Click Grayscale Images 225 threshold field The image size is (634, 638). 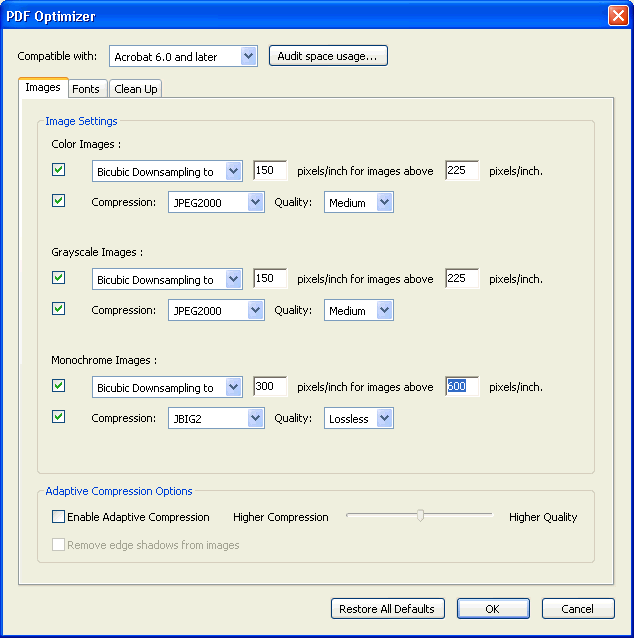462,279
